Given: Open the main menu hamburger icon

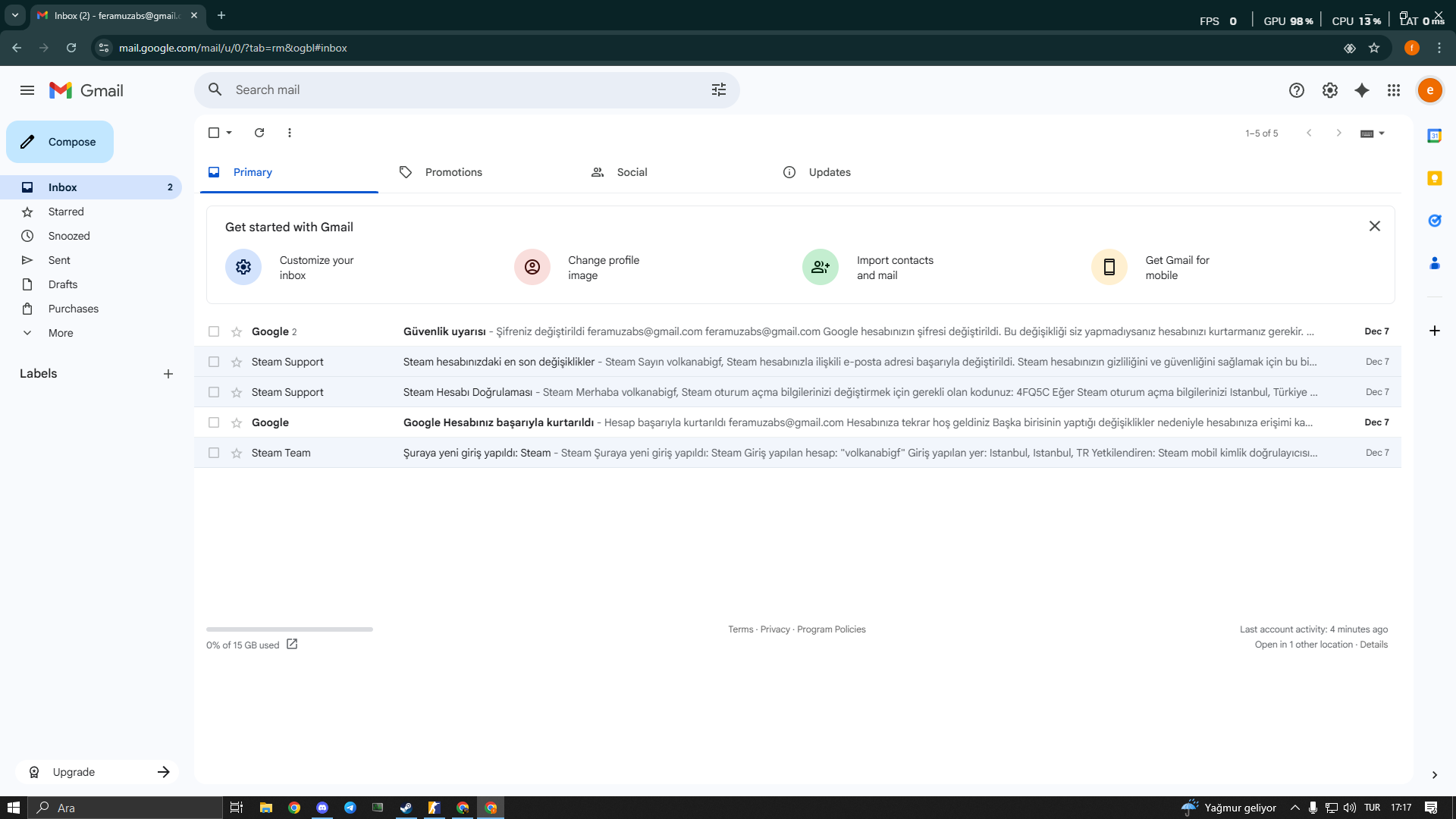Looking at the screenshot, I should click(27, 90).
